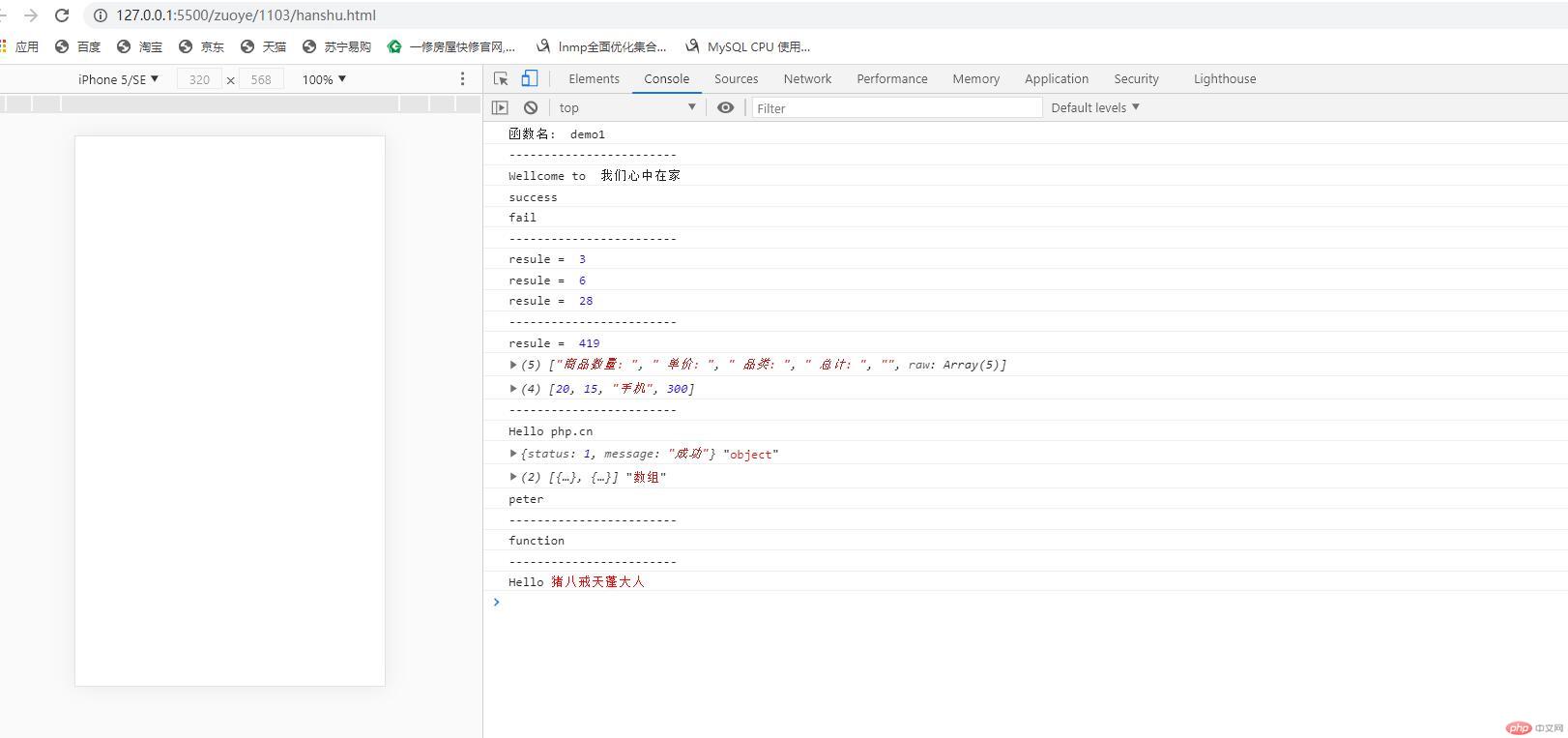Go forward with the browser arrow

tap(31, 15)
